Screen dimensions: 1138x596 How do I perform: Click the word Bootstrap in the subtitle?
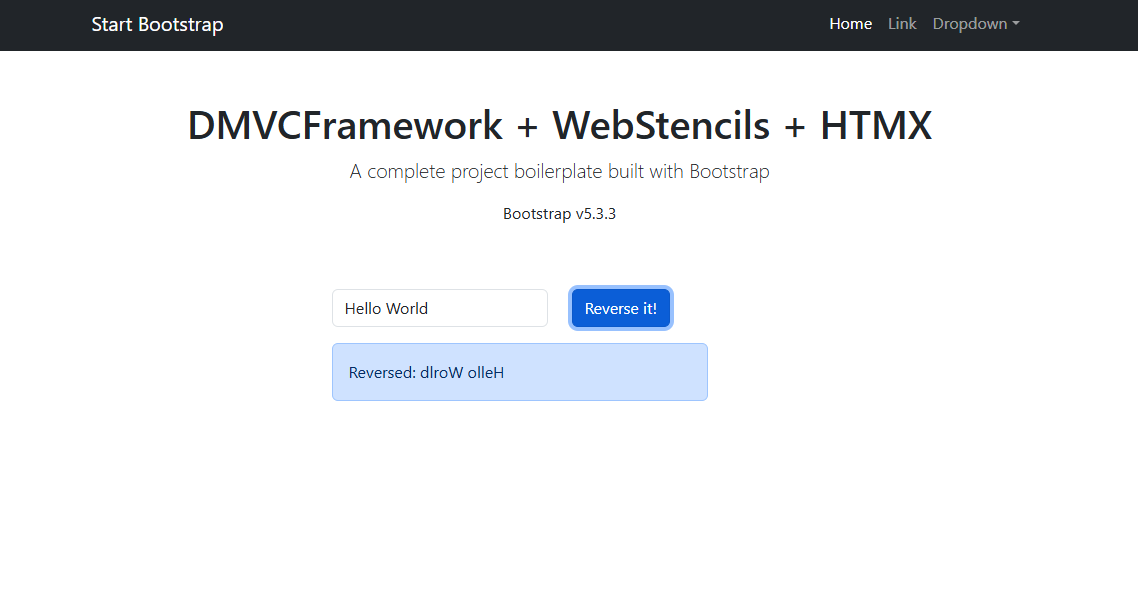[729, 172]
